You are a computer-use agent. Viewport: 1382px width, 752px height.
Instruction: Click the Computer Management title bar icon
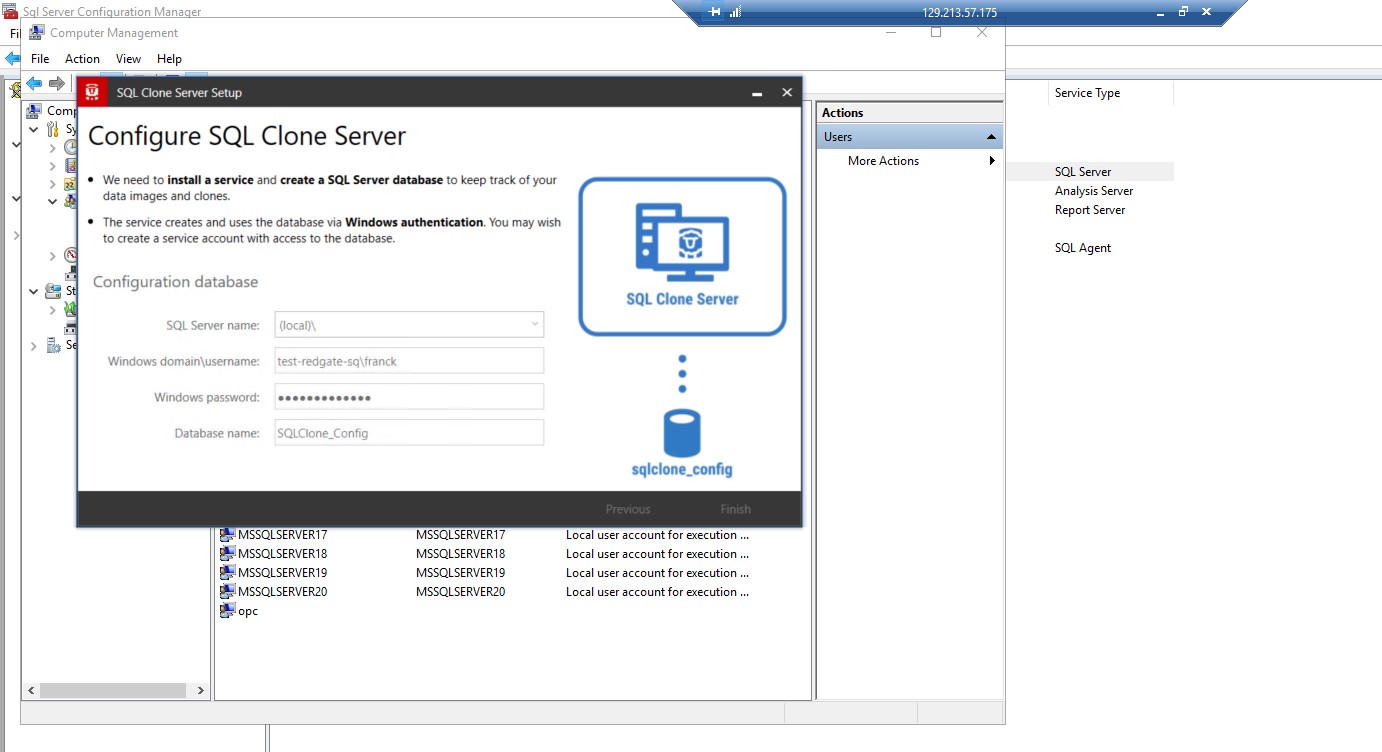coord(37,32)
